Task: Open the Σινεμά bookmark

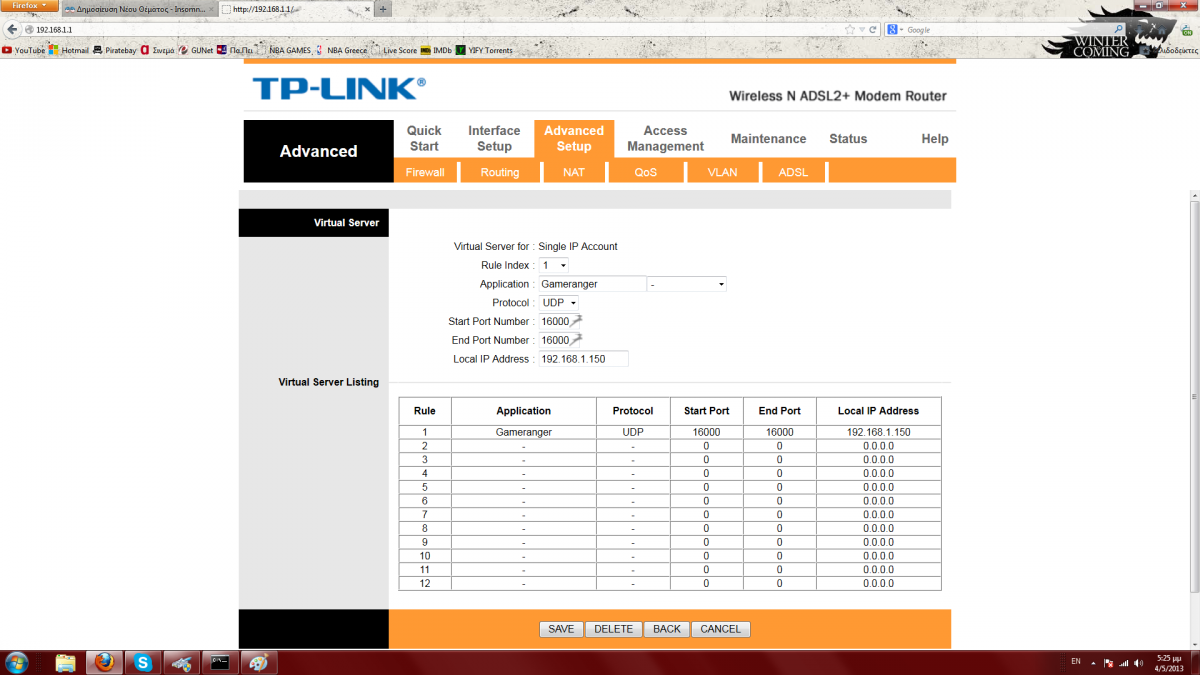Action: pos(158,50)
